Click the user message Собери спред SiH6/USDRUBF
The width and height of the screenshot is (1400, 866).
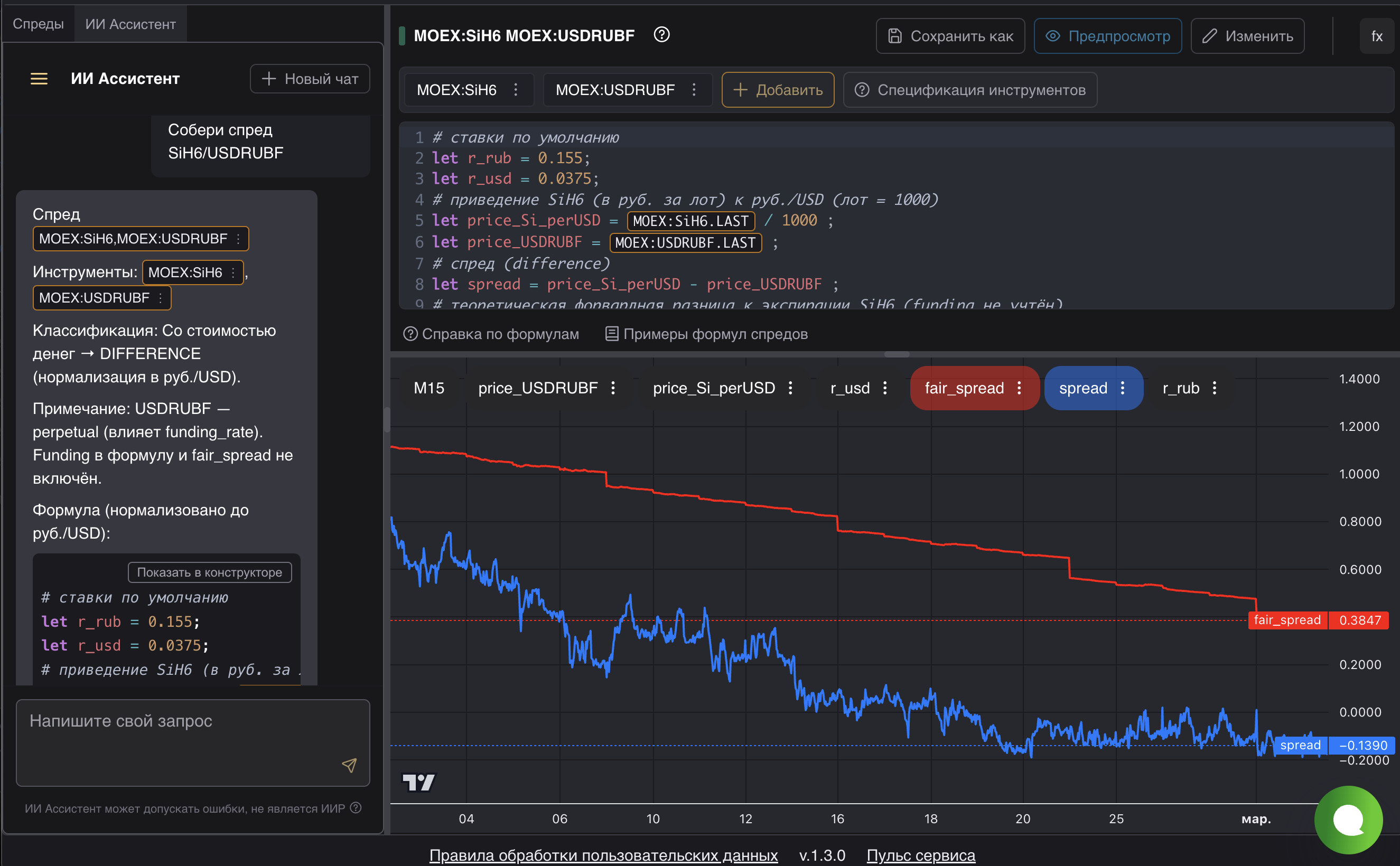(x=261, y=142)
